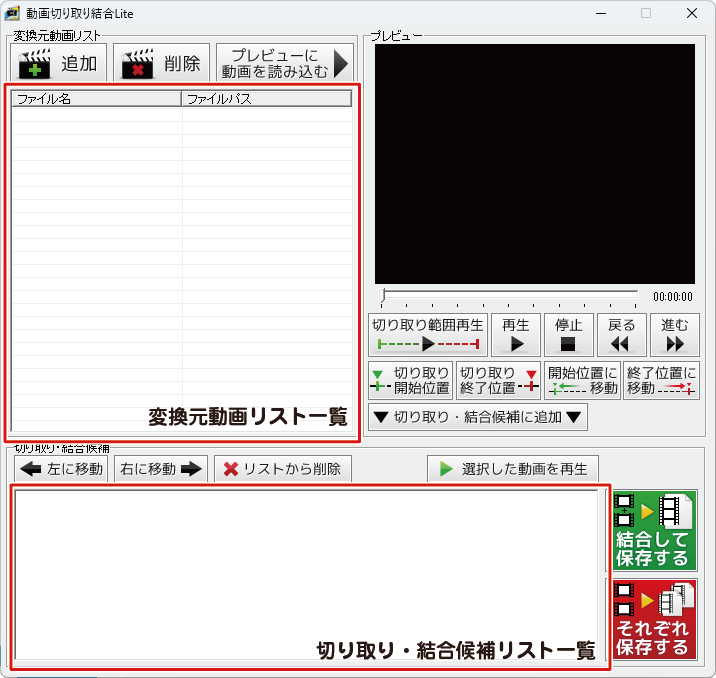Click the preview seek slider track
Image resolution: width=716 pixels, height=678 pixels.
tap(510, 295)
